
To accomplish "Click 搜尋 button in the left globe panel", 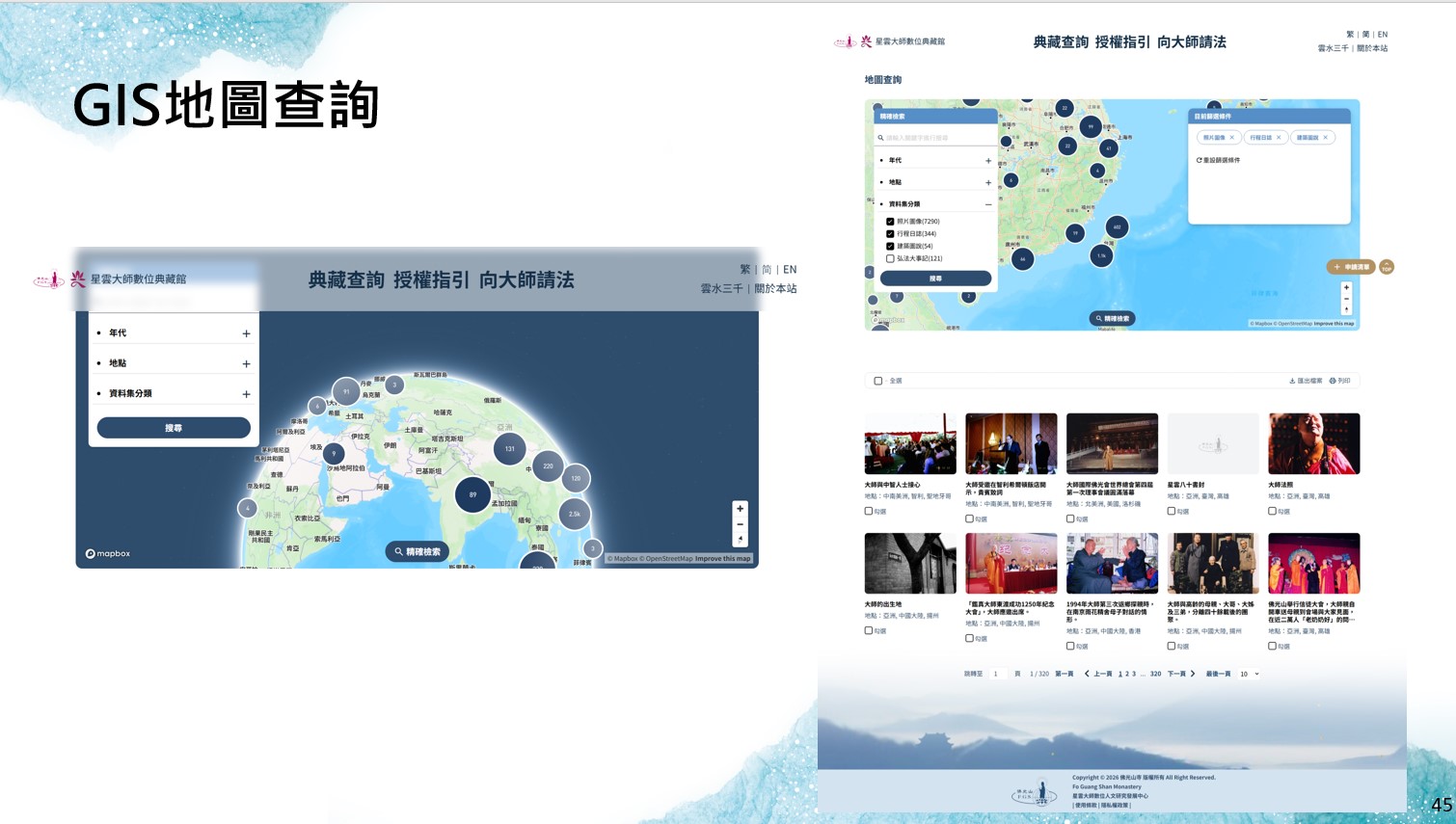I will (174, 428).
